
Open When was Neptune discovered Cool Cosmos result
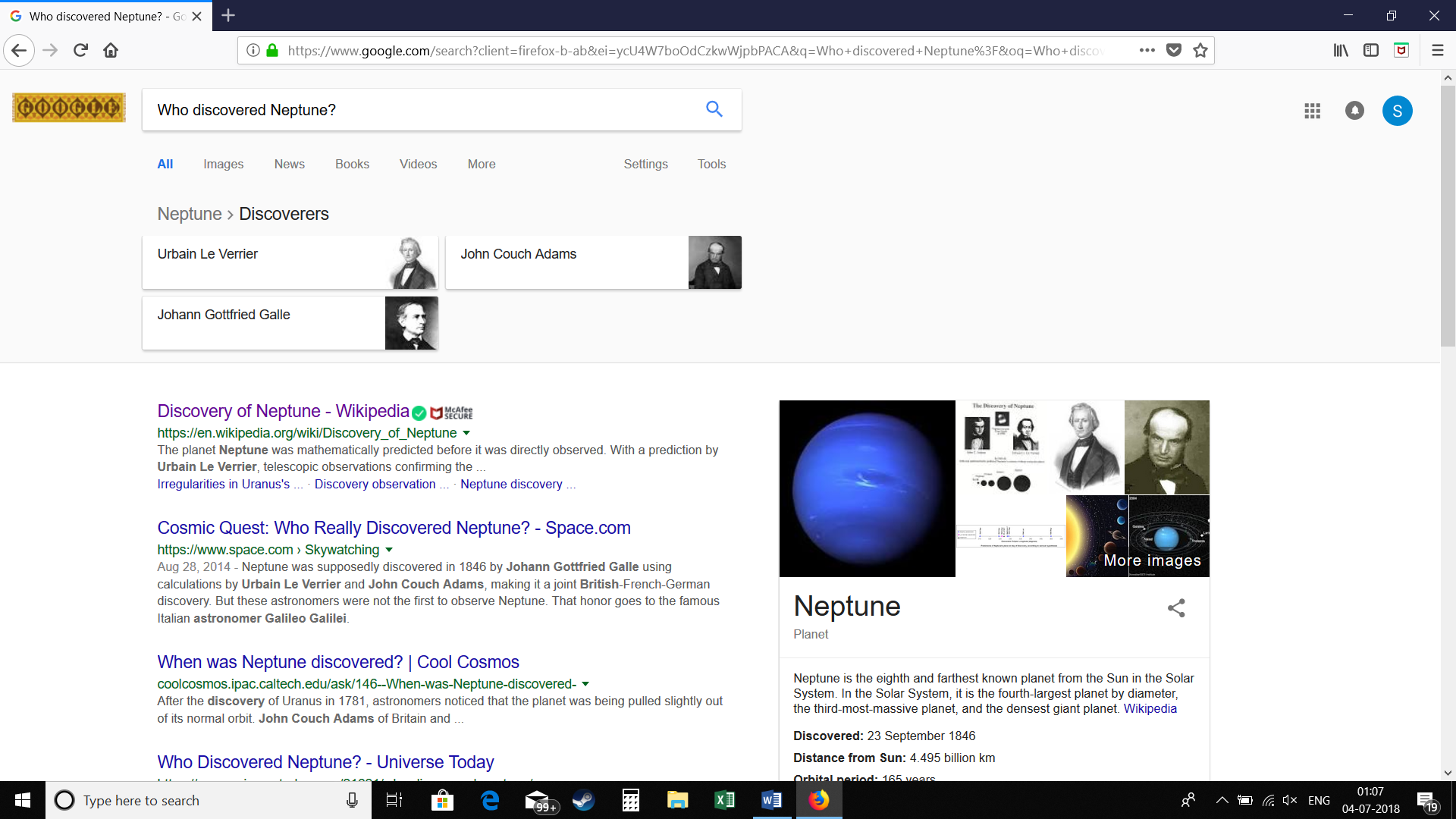coord(338,662)
